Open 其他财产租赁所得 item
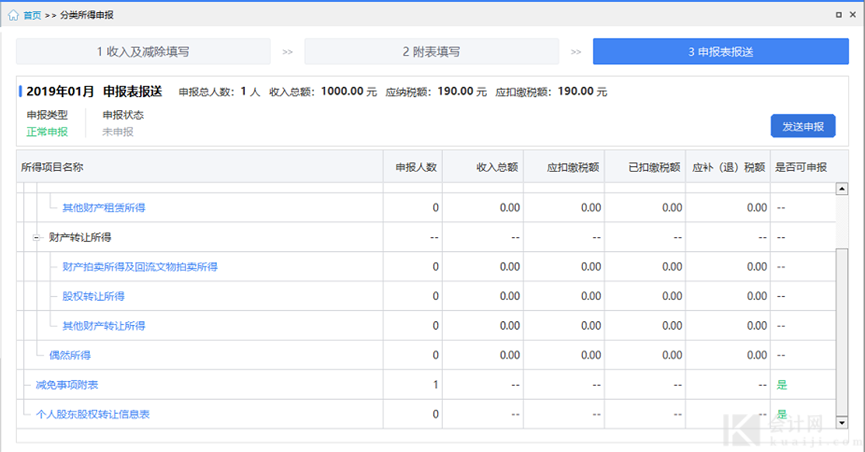 (104, 208)
